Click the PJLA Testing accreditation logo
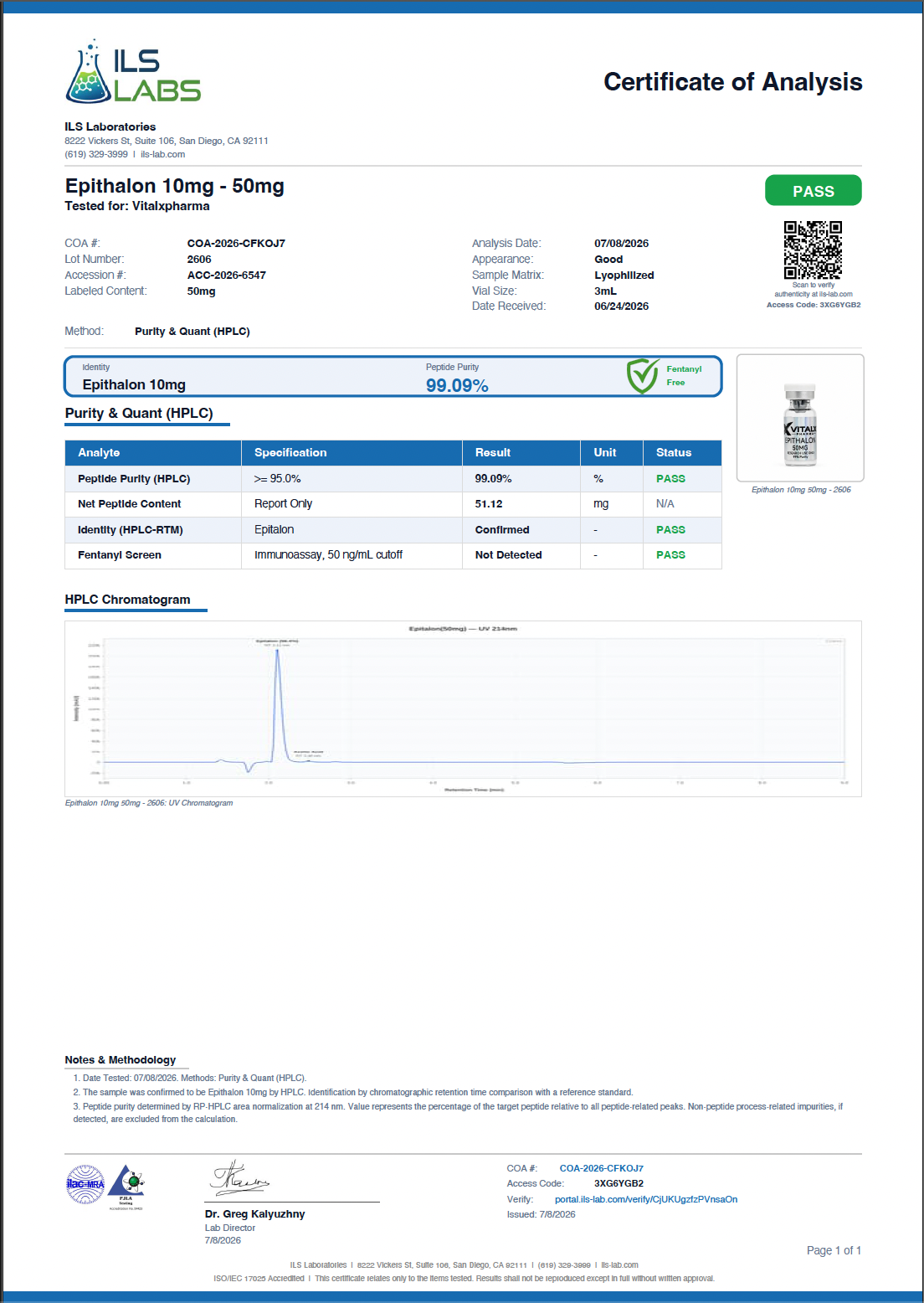Viewport: 924px width, 1303px height. point(126,1186)
